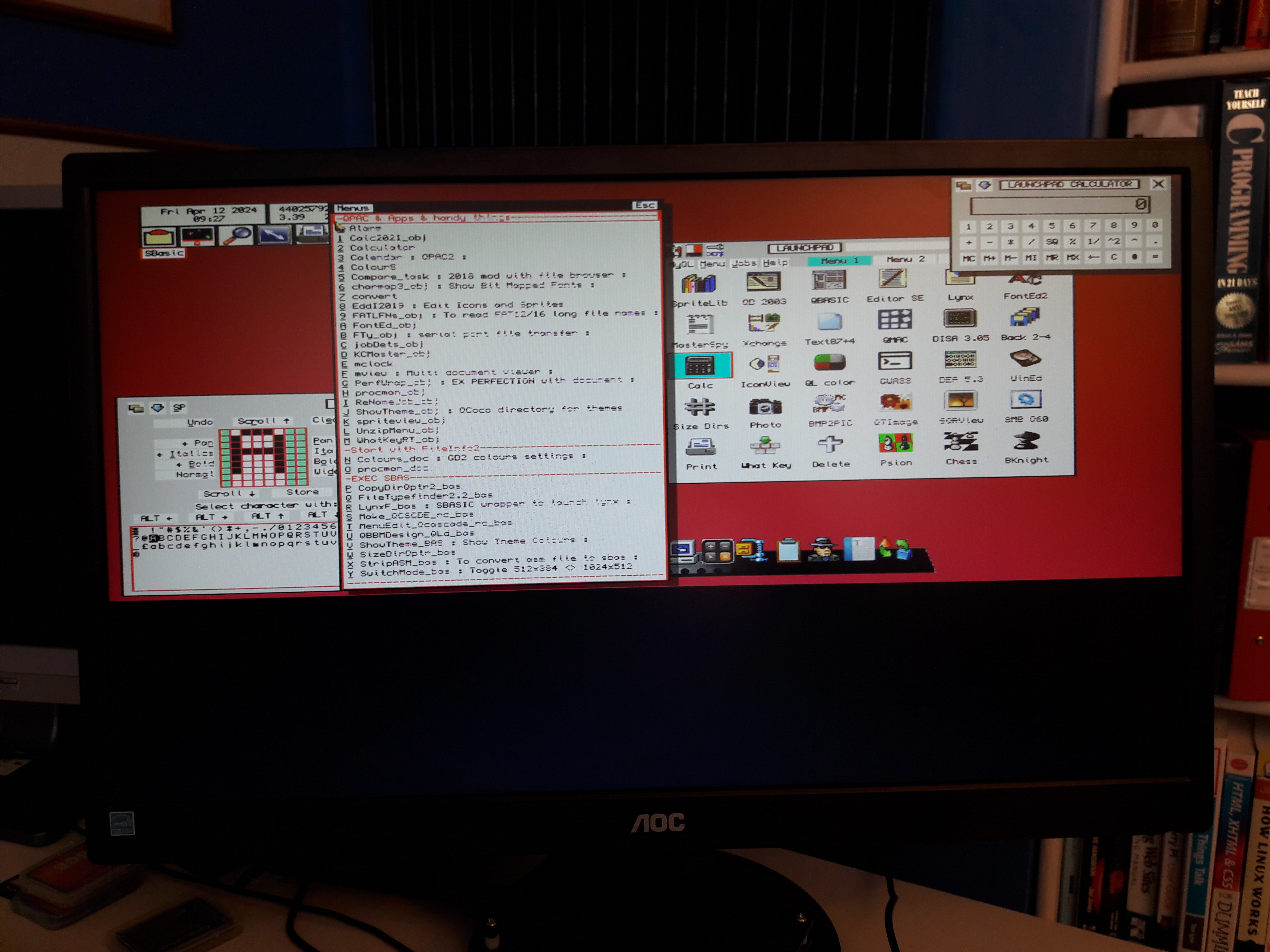This screenshot has height=952, width=1270.
Task: Click calculator C clear key
Action: (x=1113, y=257)
